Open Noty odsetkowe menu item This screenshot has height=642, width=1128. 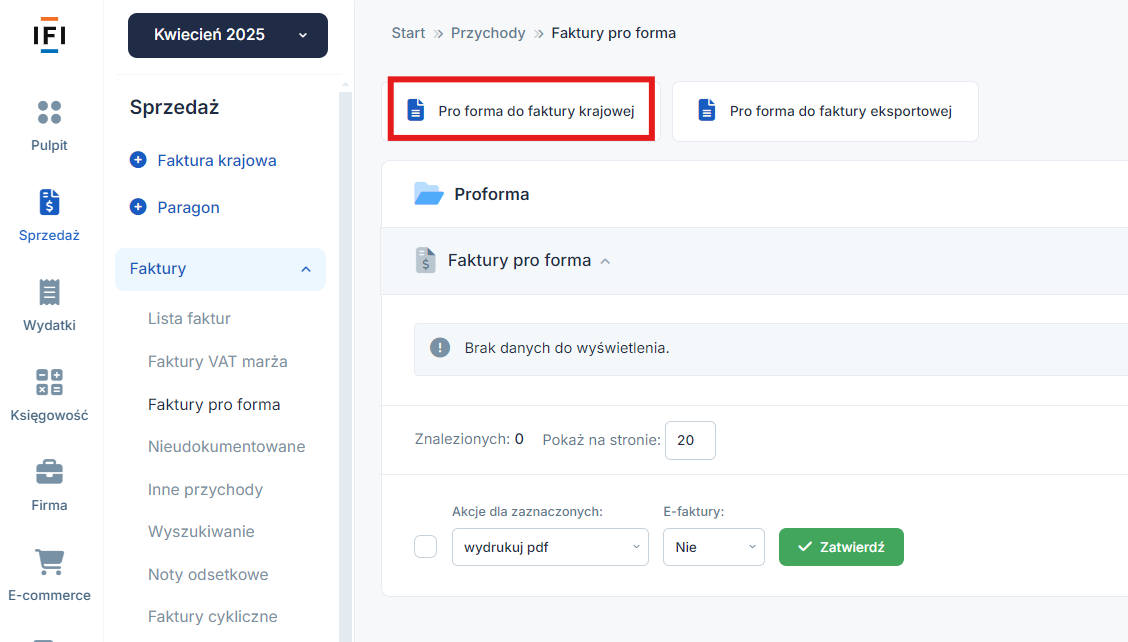(208, 574)
